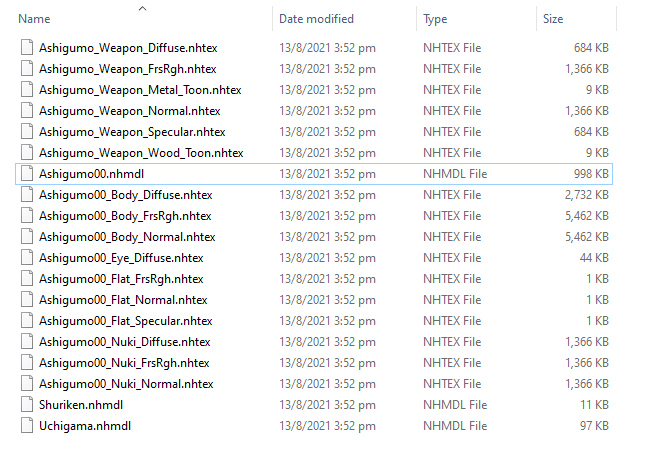Click the file icon of Ashigumo00_Eye_Diffuse.nhtex
Viewport: 647px width, 469px height.
tap(27, 258)
